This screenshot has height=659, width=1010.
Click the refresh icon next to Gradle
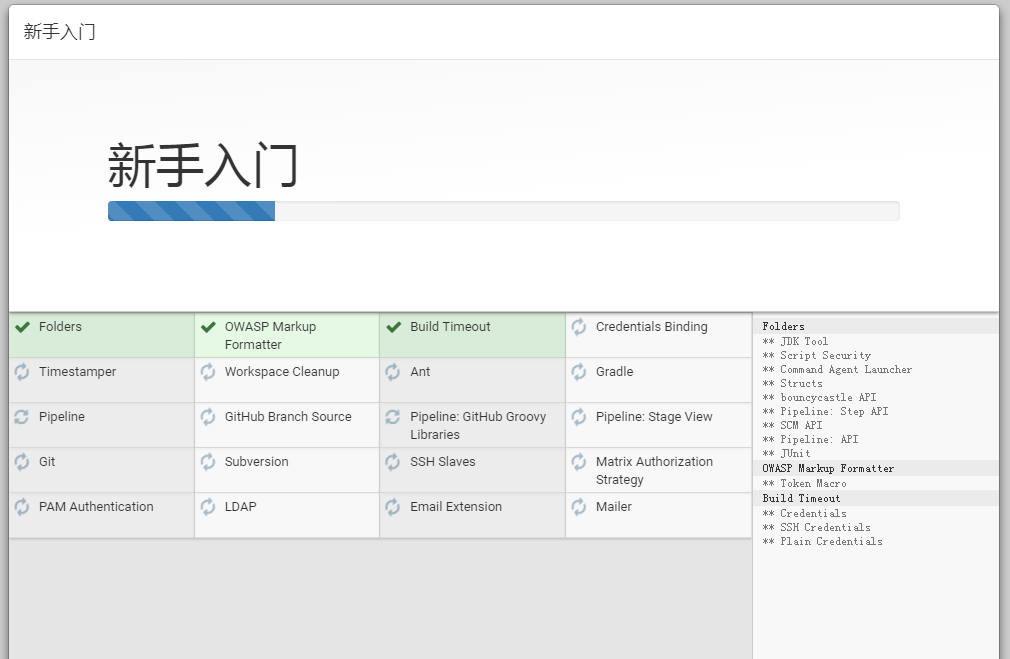(x=579, y=372)
